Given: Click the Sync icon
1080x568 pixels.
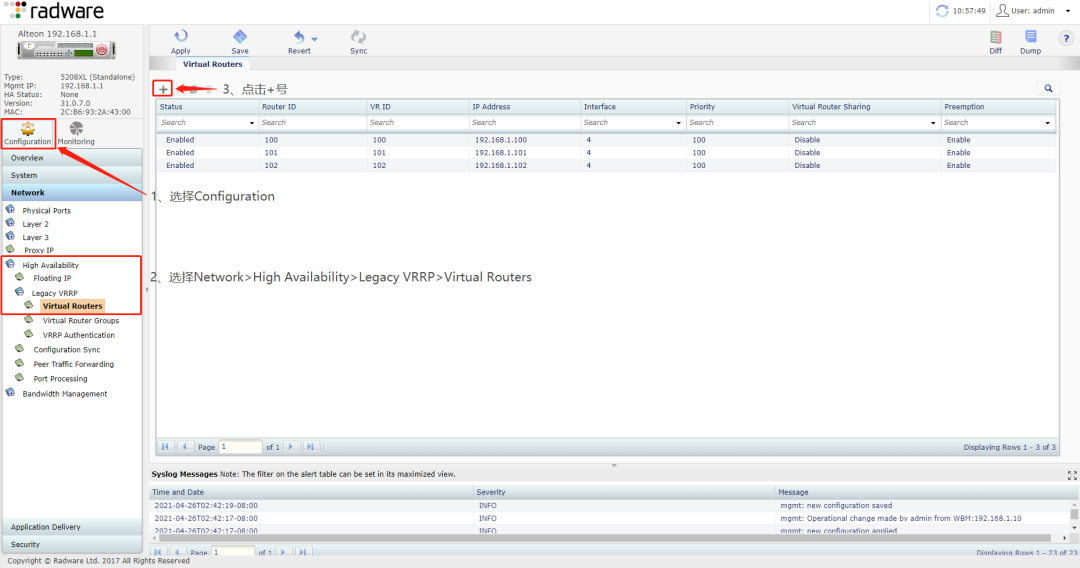Looking at the screenshot, I should pyautogui.click(x=358, y=38).
